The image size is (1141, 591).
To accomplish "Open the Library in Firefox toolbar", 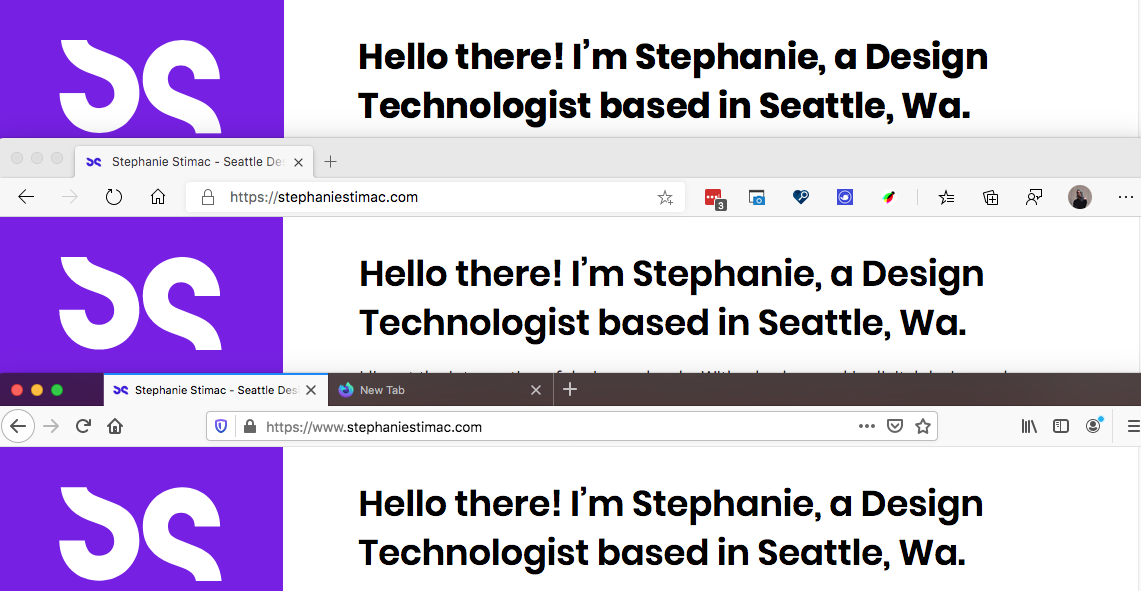I will (x=1029, y=427).
